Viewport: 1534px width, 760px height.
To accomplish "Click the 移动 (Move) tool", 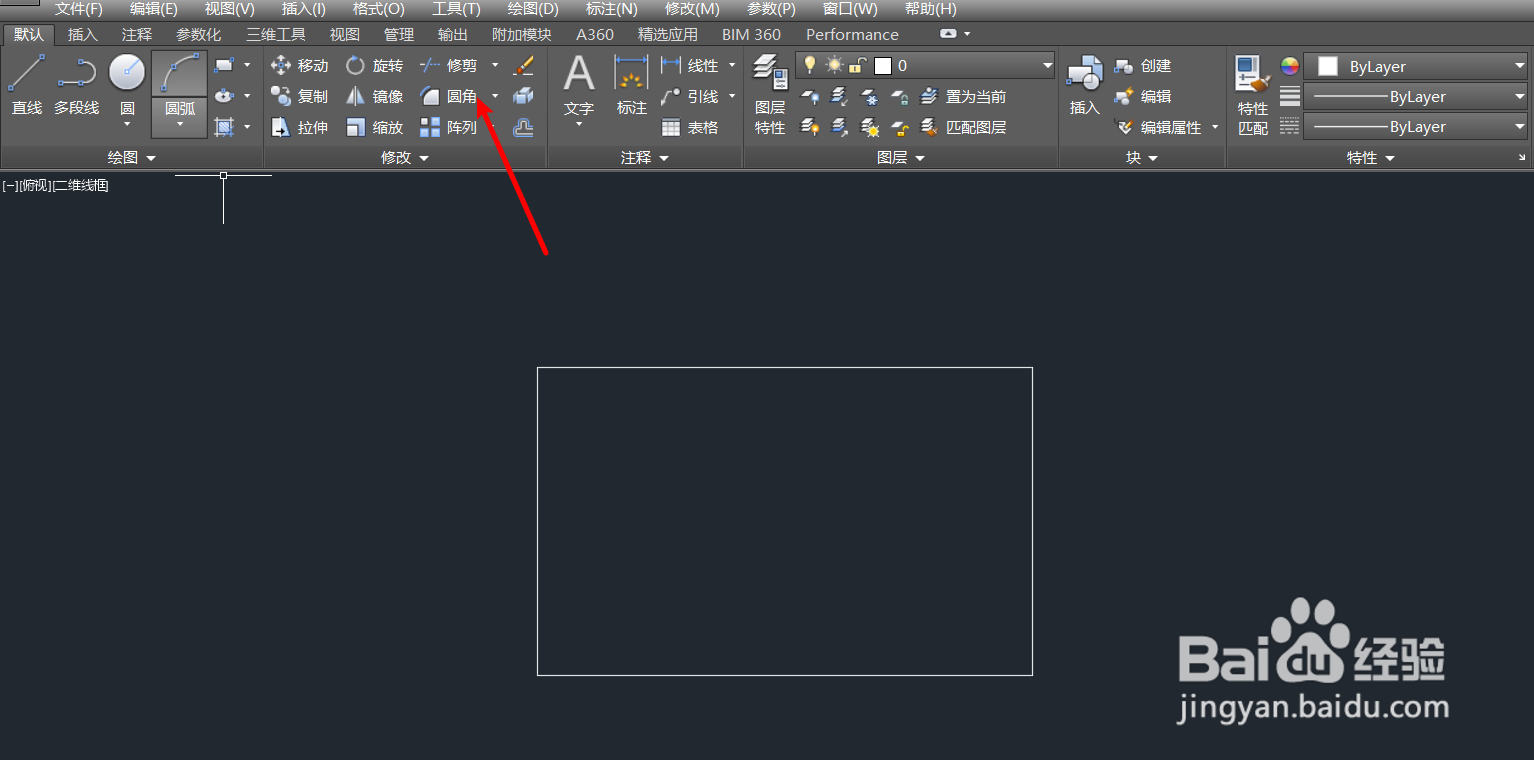I will [300, 66].
